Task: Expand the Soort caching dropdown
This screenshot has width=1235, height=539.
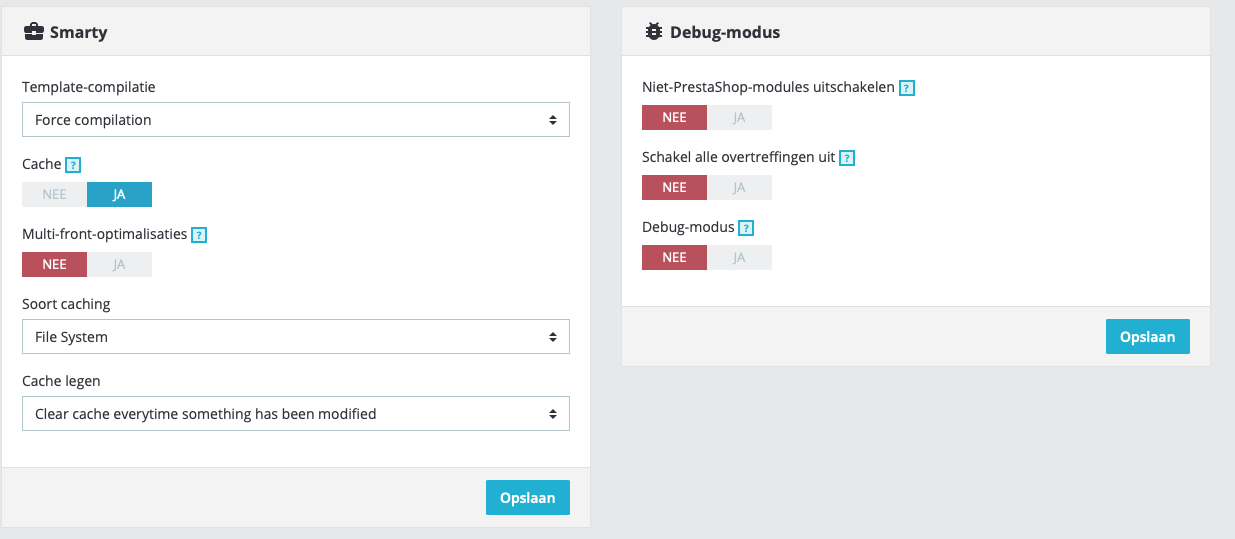Action: pyautogui.click(x=296, y=337)
